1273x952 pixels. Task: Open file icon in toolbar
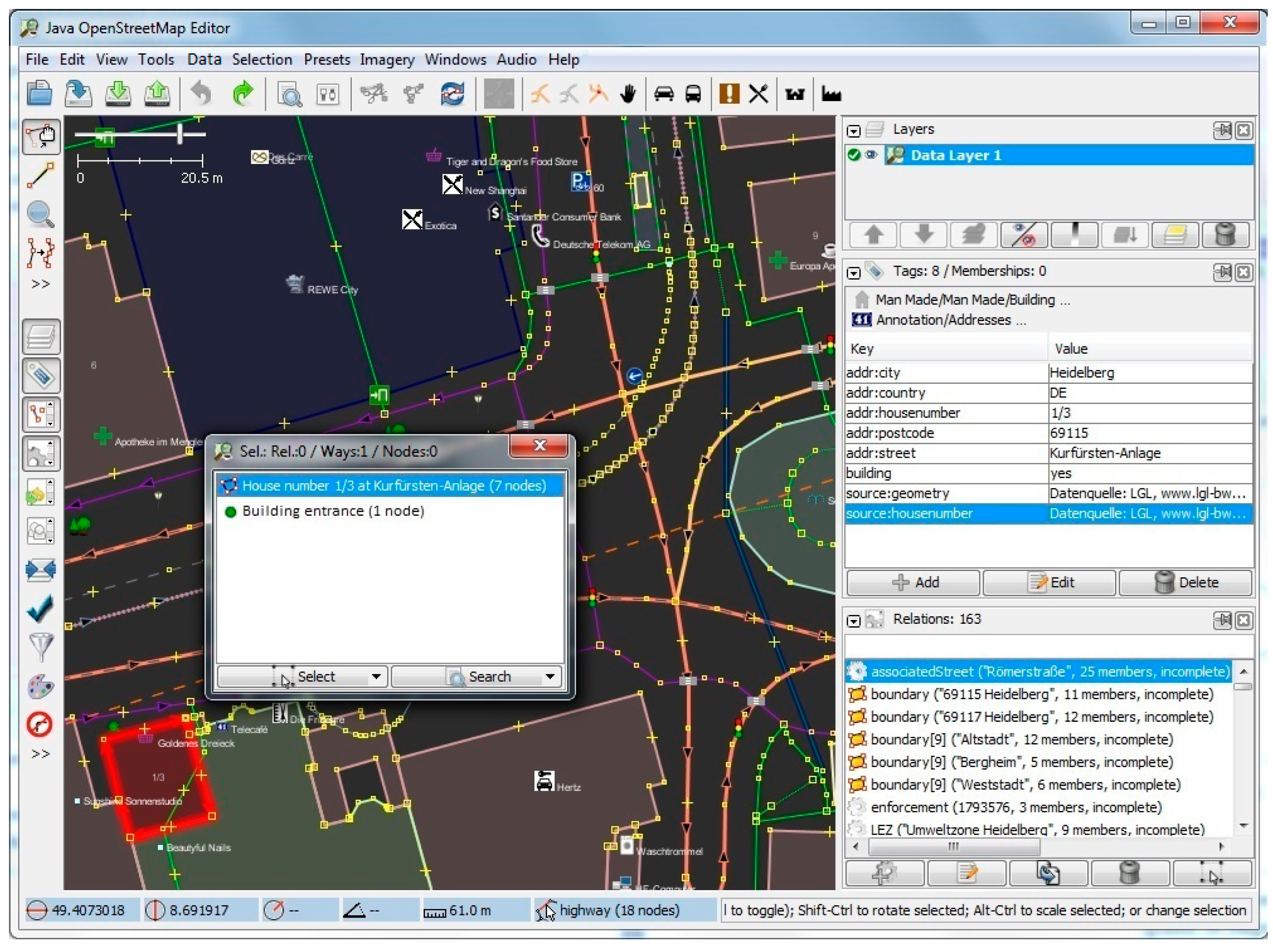click(39, 93)
